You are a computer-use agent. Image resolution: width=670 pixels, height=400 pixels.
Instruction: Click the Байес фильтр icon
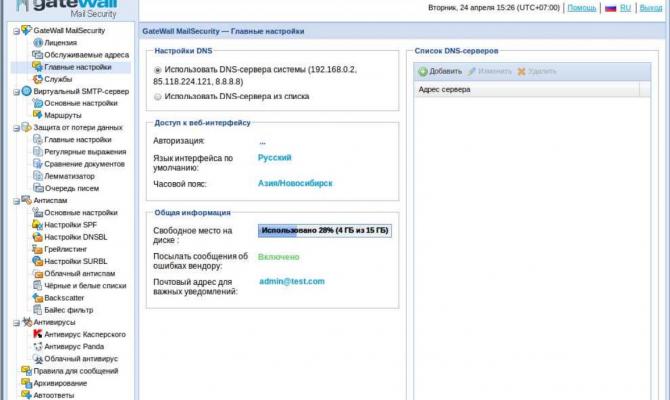pos(38,309)
